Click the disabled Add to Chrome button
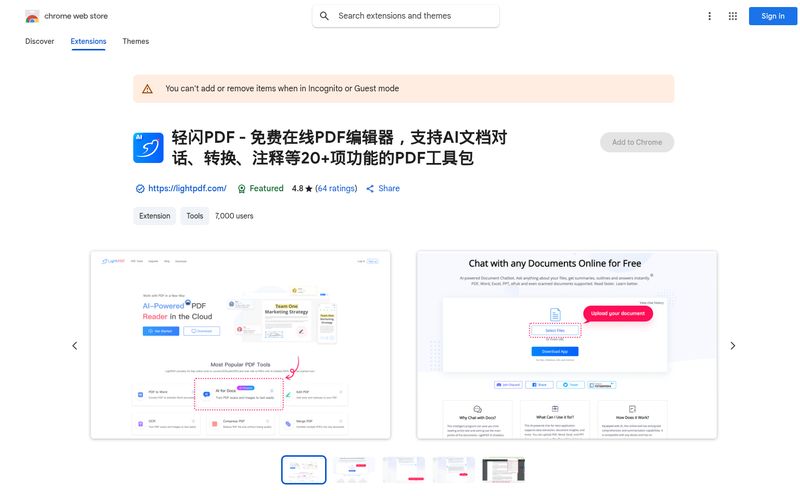This screenshot has width=800, height=496. click(637, 142)
